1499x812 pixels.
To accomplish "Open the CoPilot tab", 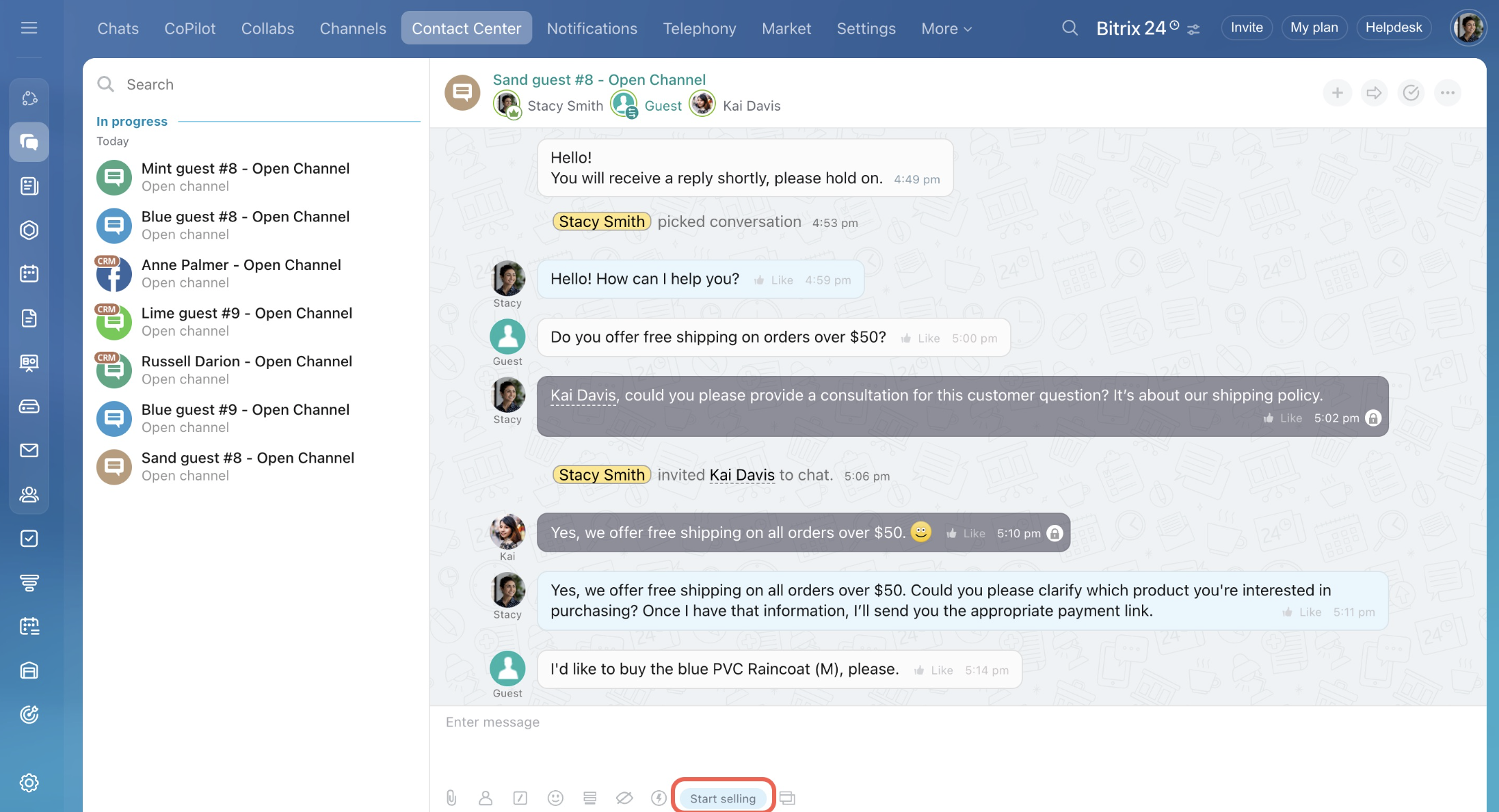I will tap(189, 29).
